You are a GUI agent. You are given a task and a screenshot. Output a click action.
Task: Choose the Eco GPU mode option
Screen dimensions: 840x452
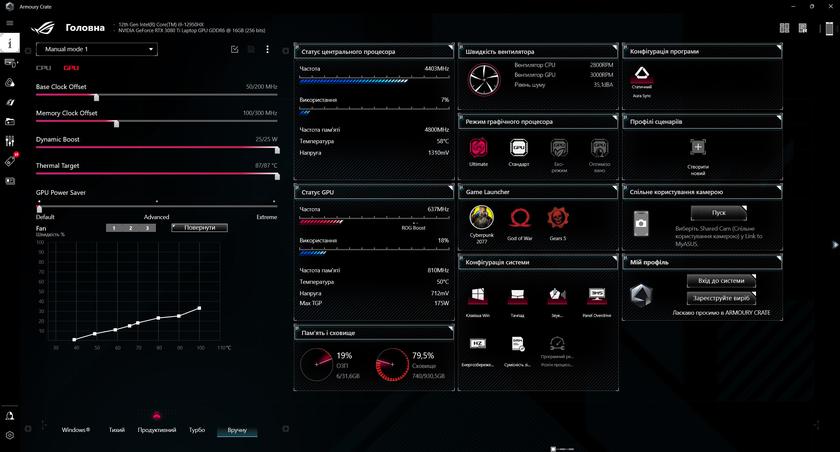(x=558, y=149)
